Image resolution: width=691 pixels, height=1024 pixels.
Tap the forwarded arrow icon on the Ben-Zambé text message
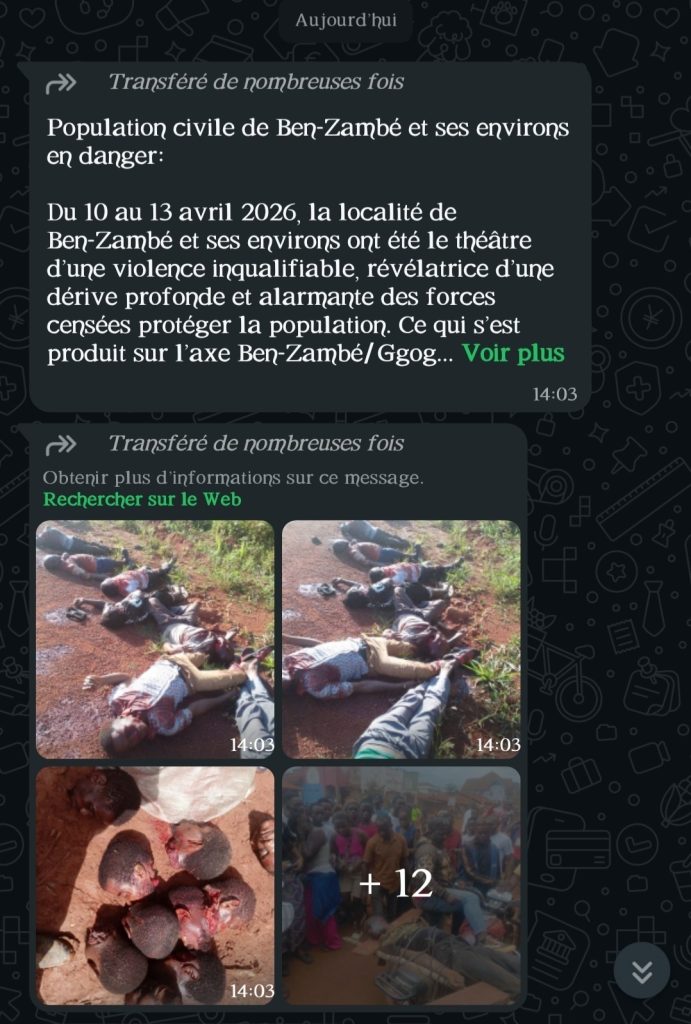coord(61,84)
